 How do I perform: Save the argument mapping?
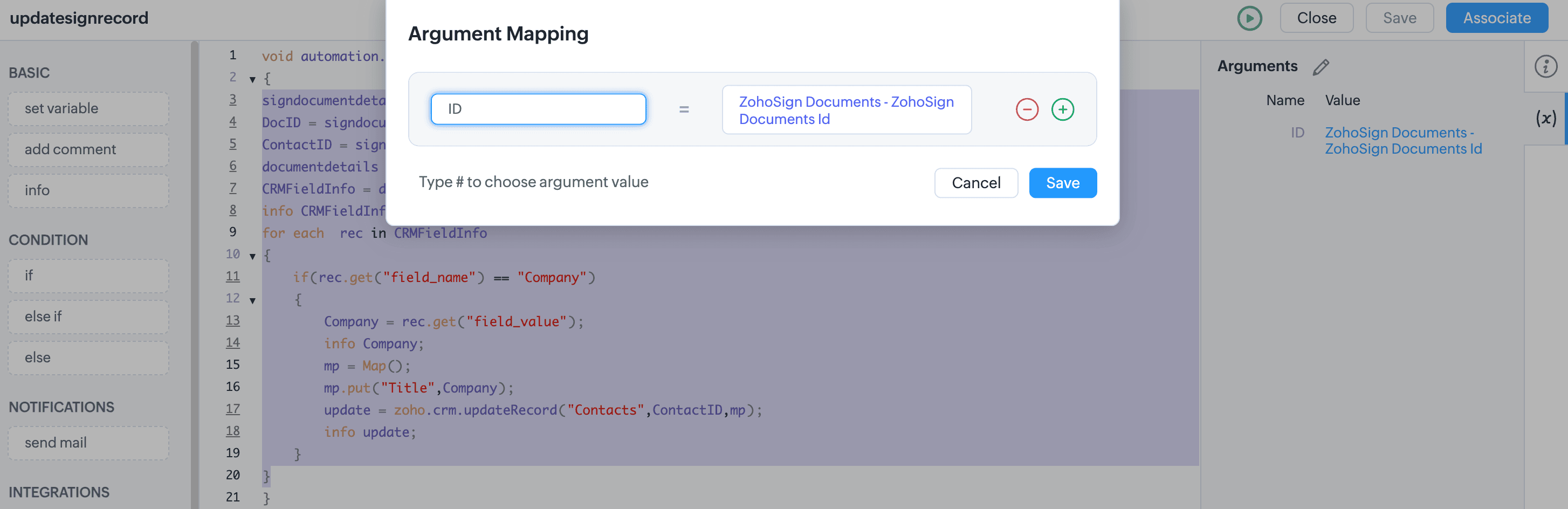point(1062,183)
